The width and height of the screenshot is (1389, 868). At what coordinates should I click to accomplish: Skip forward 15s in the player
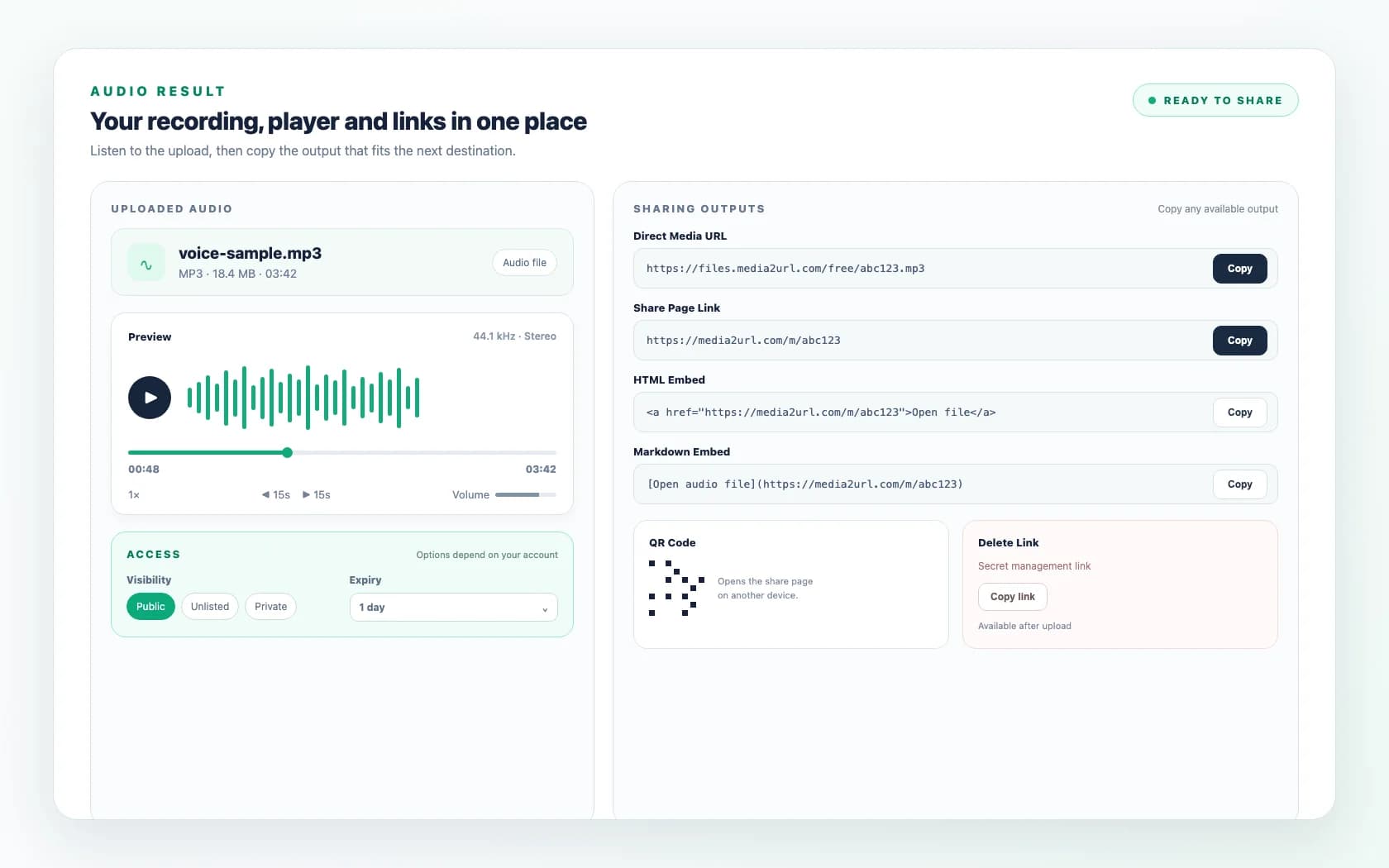pos(317,495)
